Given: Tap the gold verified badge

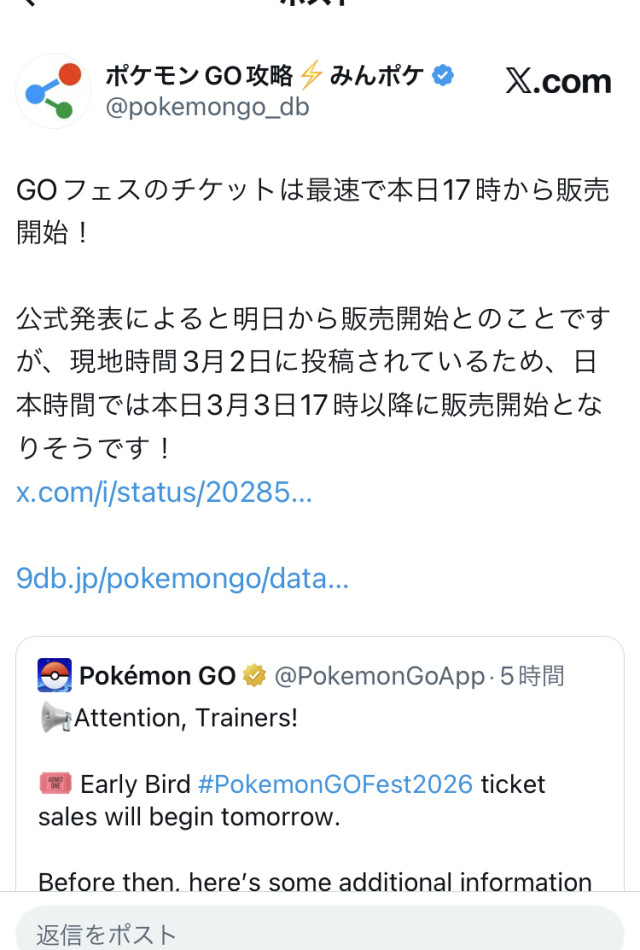Looking at the screenshot, I should [255, 676].
